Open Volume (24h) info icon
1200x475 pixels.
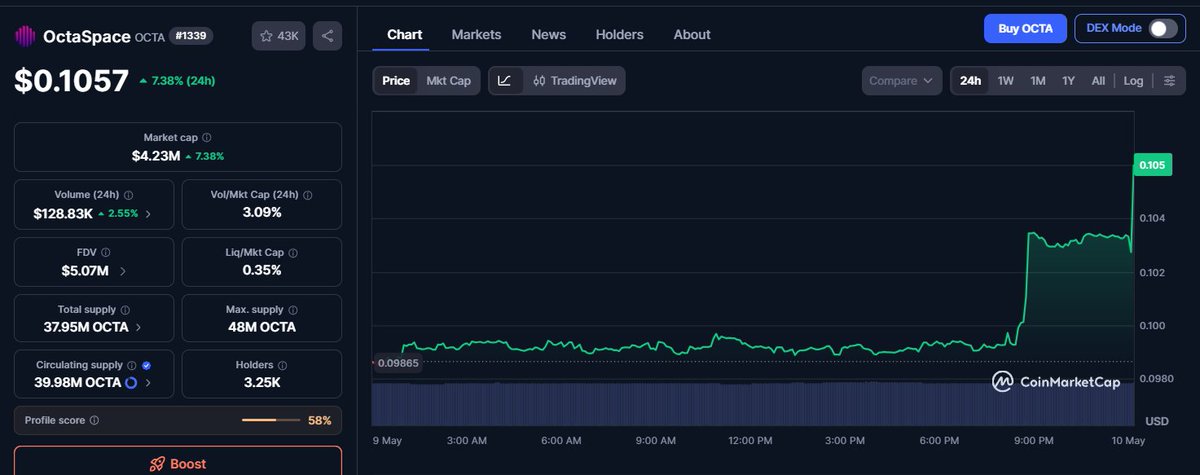pyautogui.click(x=129, y=195)
